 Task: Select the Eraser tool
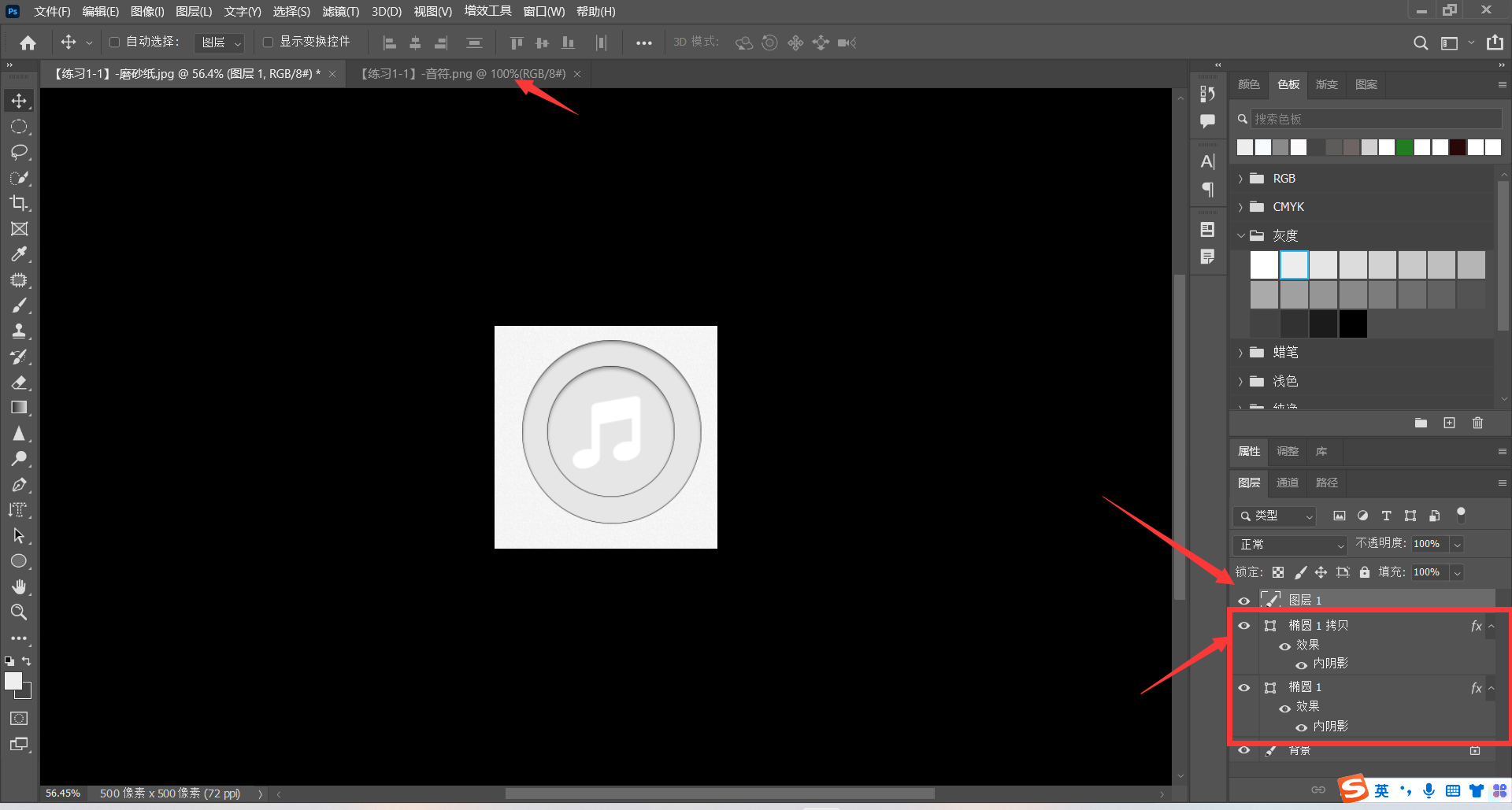point(19,383)
